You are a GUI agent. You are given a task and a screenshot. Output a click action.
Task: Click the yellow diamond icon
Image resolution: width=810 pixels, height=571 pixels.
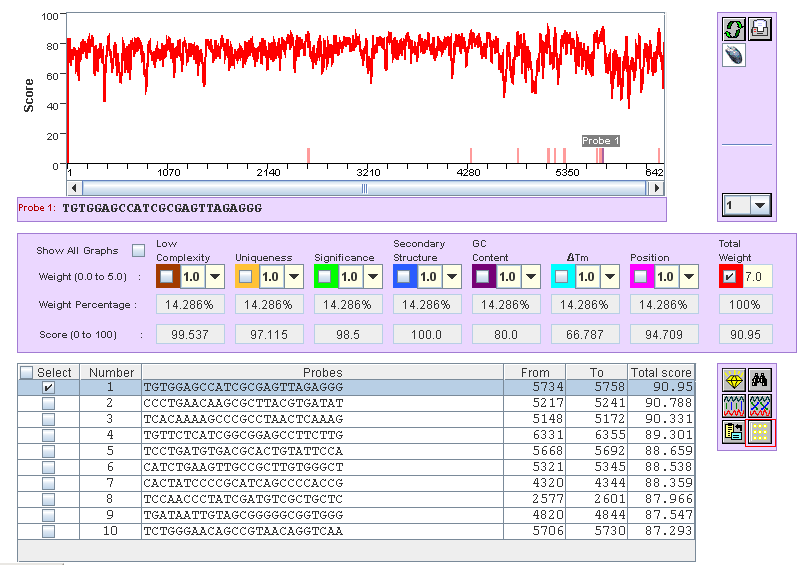(734, 379)
